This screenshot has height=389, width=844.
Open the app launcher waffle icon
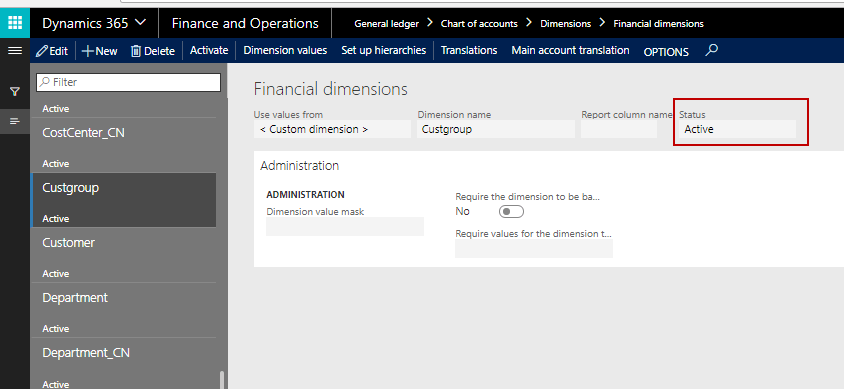[15, 23]
